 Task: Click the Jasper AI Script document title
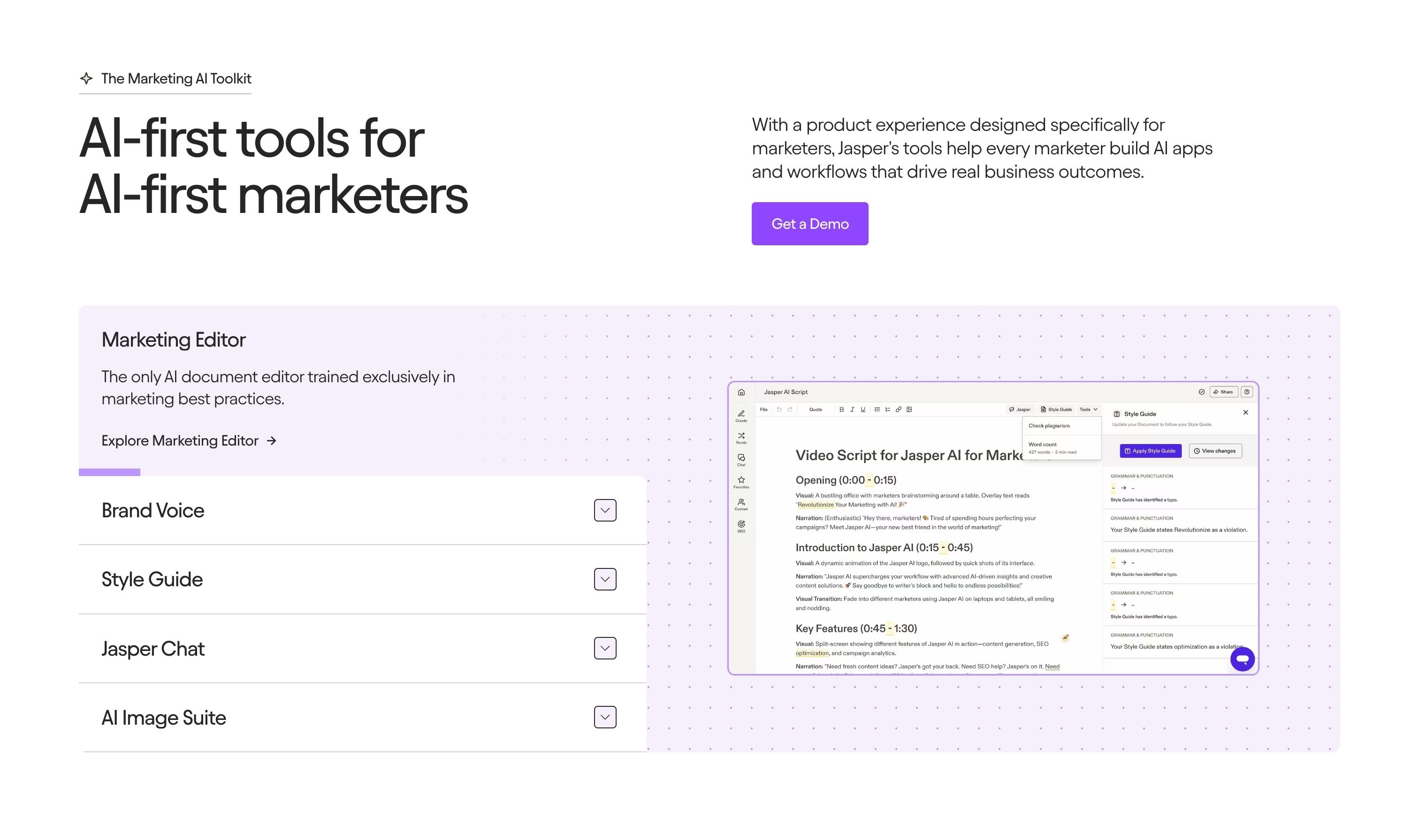coord(786,392)
